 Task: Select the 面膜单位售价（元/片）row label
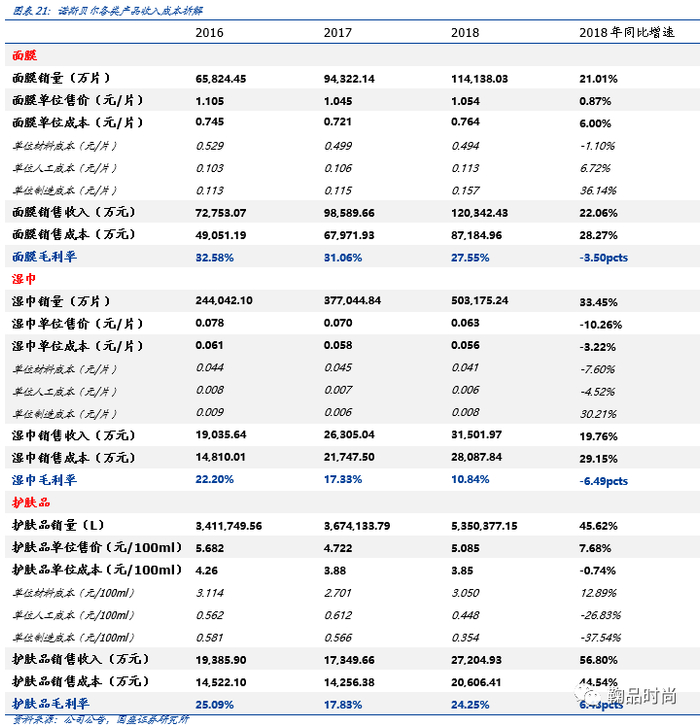coord(78,100)
